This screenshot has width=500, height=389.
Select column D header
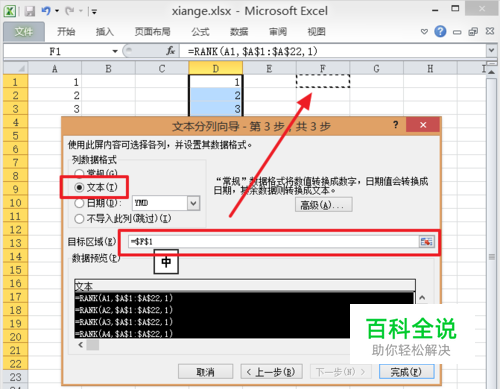[216, 68]
